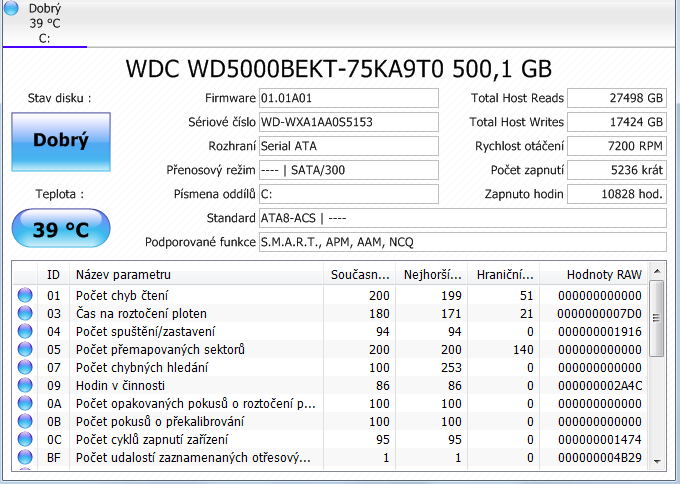Click the 39 °C temperature button
Viewport: 680px width, 484px height.
[61, 229]
